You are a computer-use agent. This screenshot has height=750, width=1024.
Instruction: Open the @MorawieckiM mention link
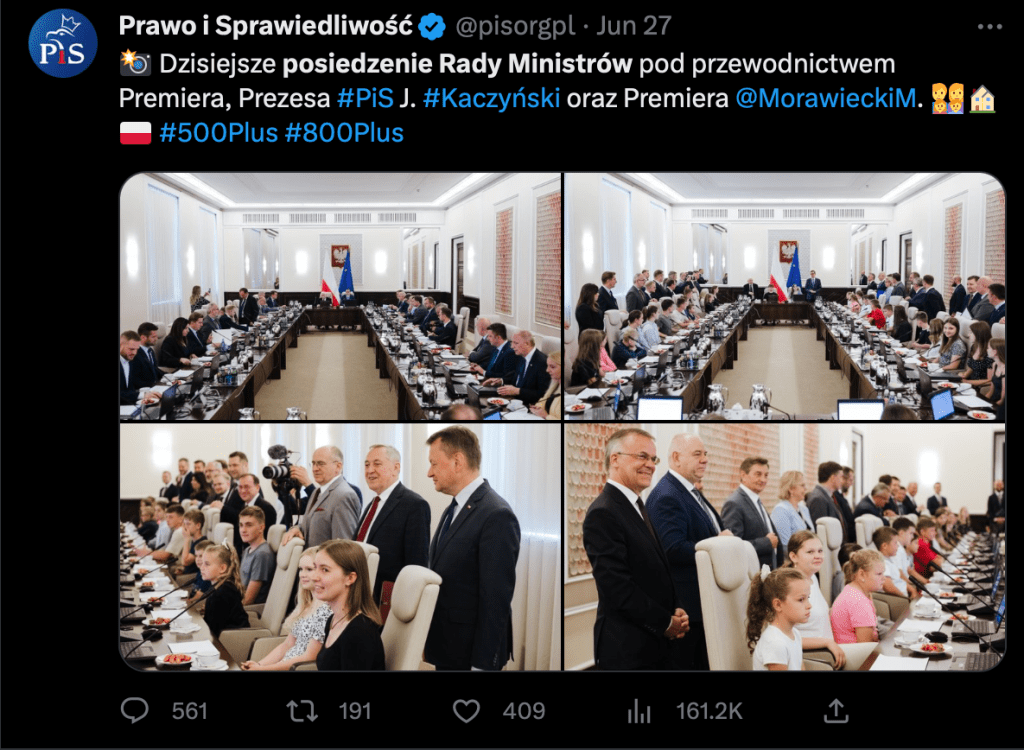pos(825,98)
